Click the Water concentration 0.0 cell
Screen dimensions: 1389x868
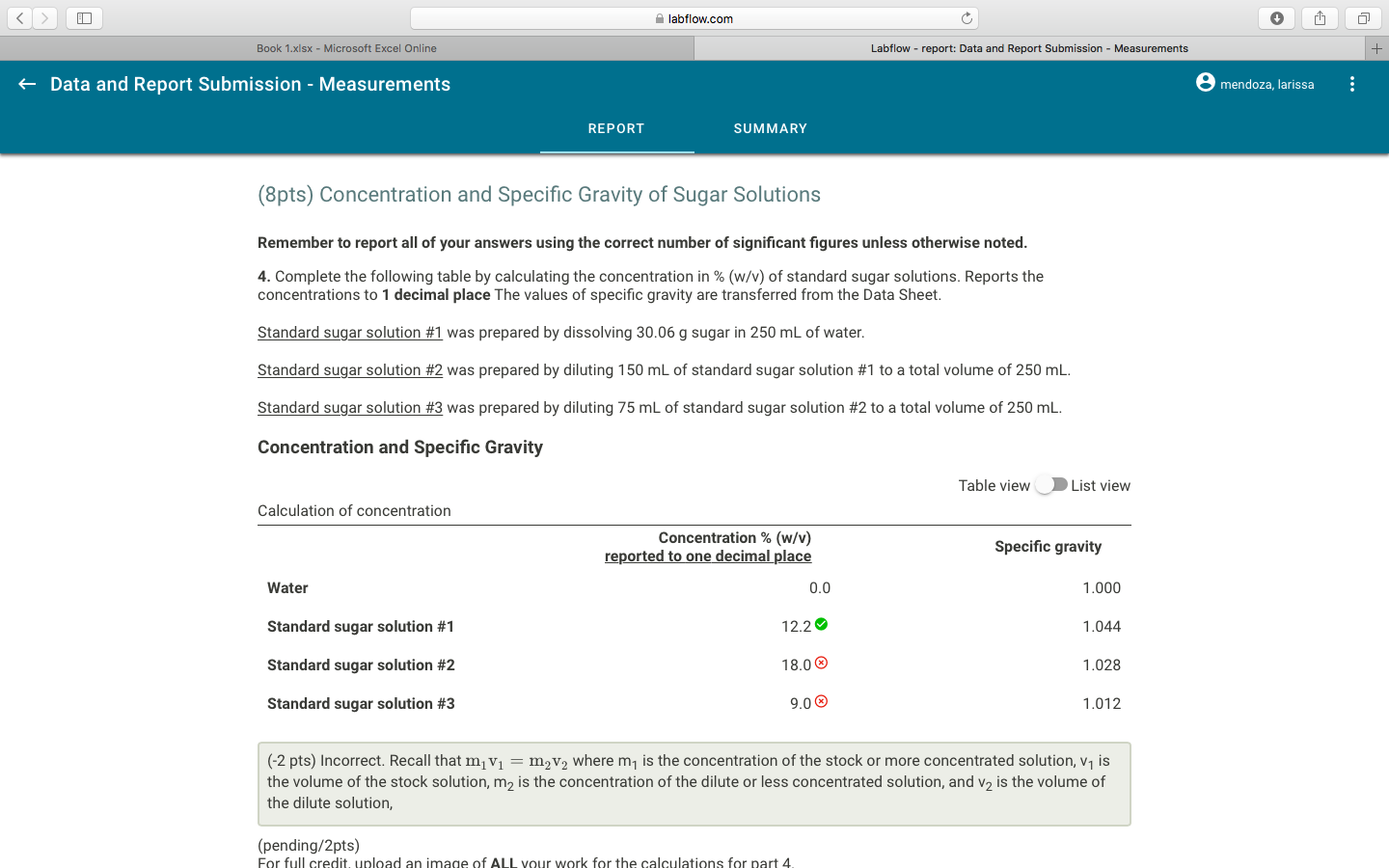click(820, 588)
